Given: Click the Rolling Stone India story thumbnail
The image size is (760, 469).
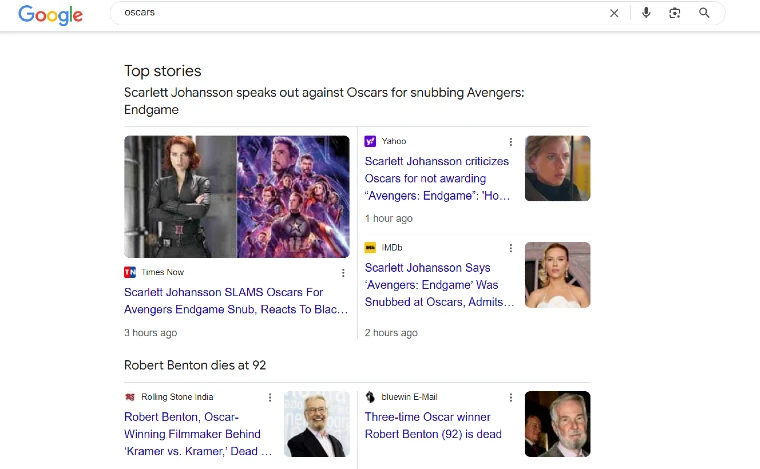Looking at the screenshot, I should [317, 424].
